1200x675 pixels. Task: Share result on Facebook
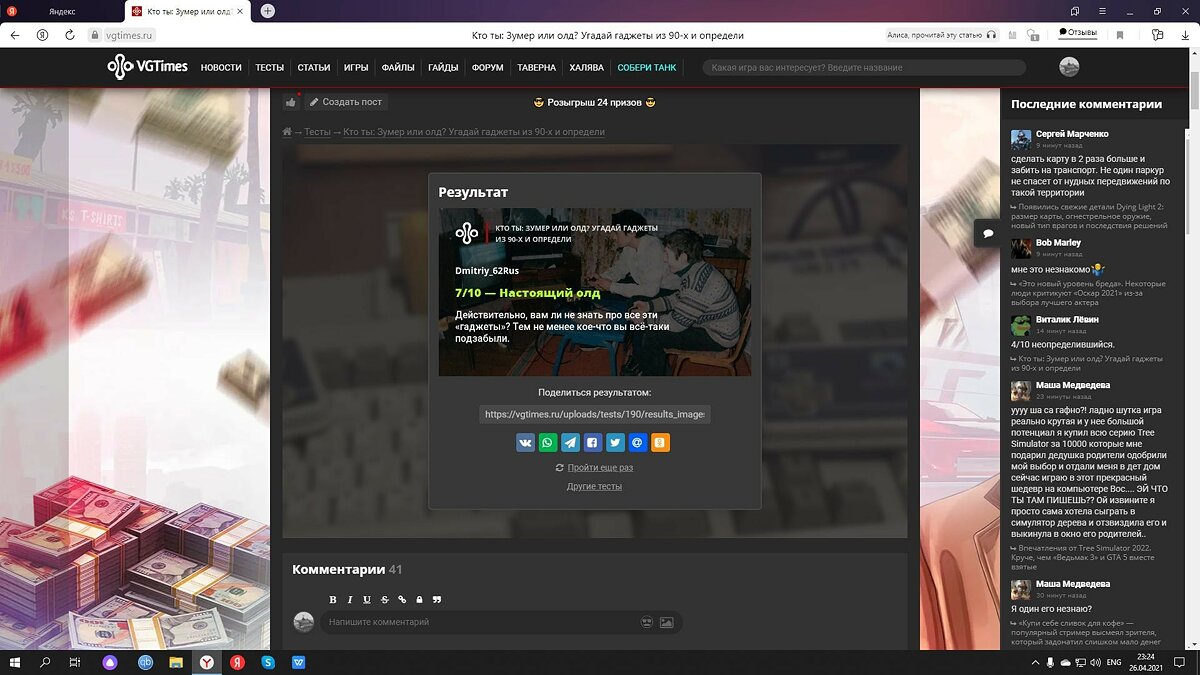coord(593,442)
